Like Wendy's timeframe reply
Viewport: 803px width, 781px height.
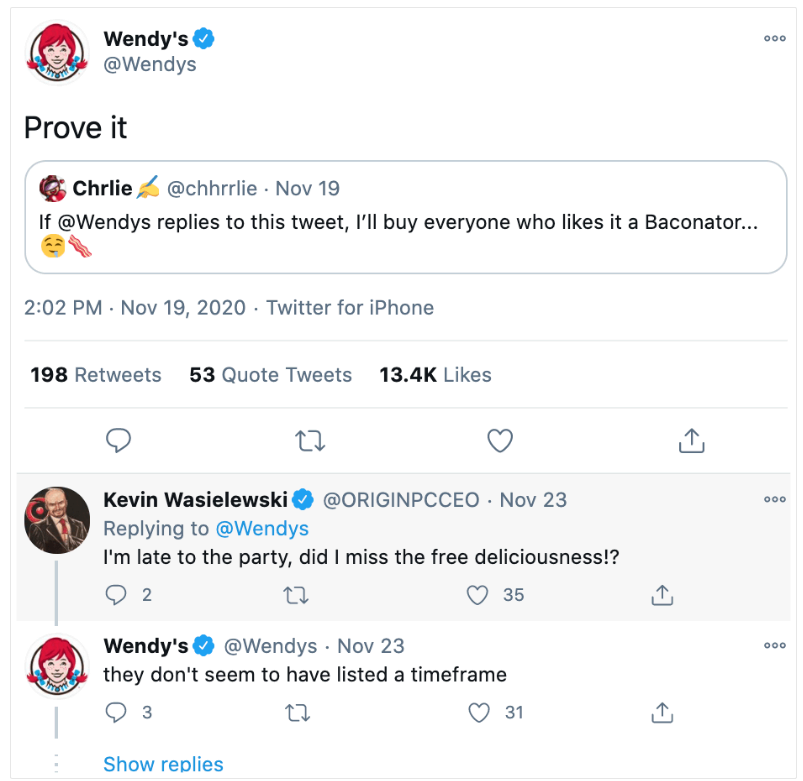(x=479, y=712)
